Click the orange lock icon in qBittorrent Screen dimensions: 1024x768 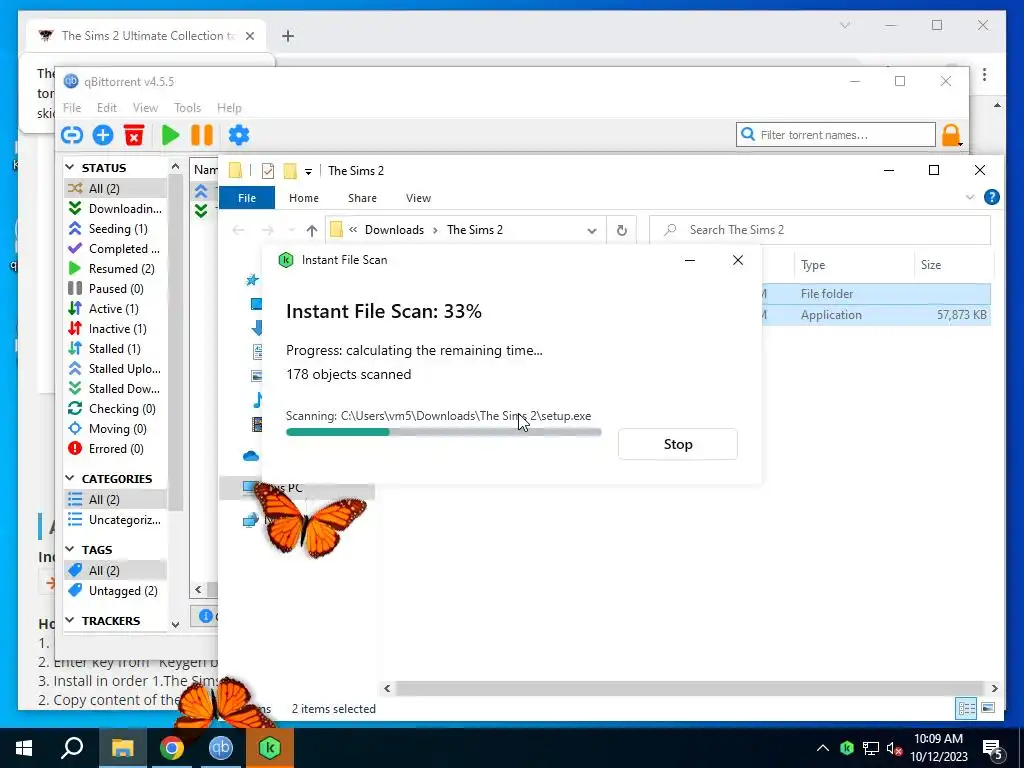[x=951, y=135]
